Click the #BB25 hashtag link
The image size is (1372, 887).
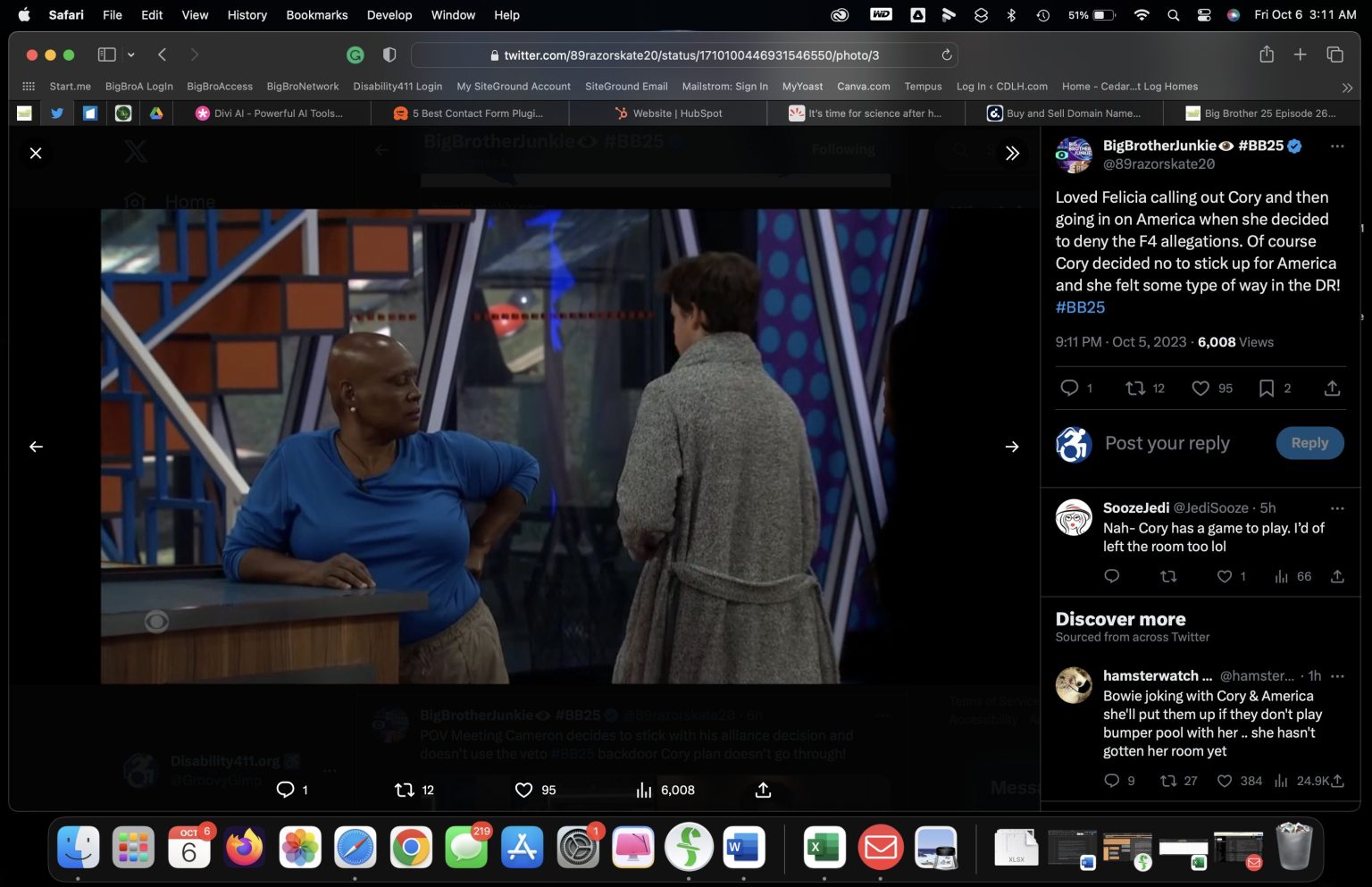1080,307
